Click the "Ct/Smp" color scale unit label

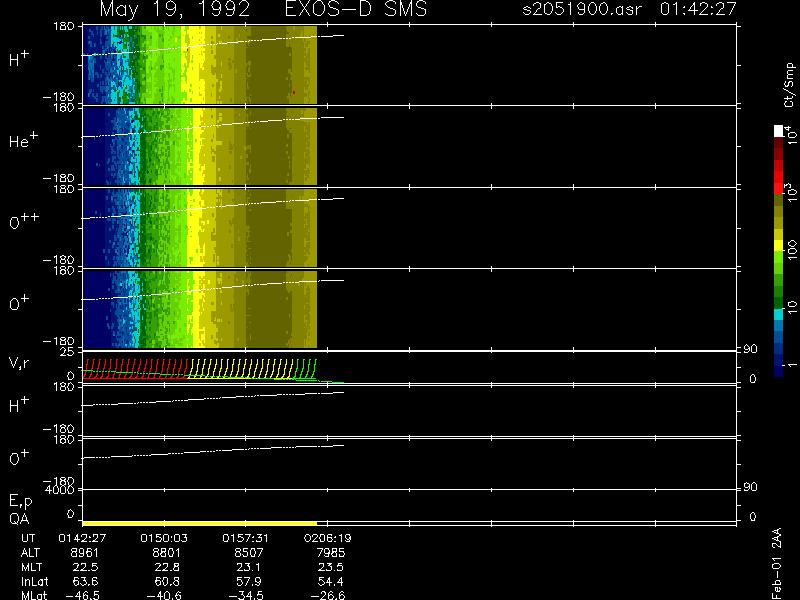[789, 85]
